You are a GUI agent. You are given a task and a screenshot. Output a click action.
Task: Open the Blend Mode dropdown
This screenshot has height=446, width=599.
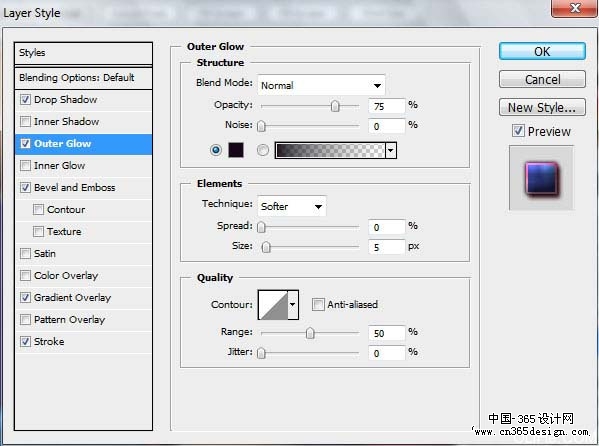pyautogui.click(x=321, y=85)
